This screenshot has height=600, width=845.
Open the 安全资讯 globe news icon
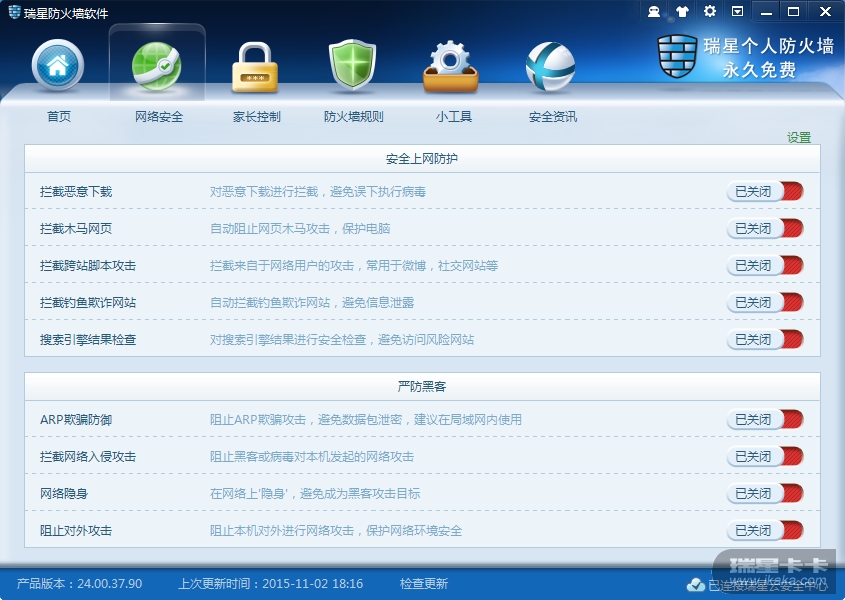[x=550, y=67]
